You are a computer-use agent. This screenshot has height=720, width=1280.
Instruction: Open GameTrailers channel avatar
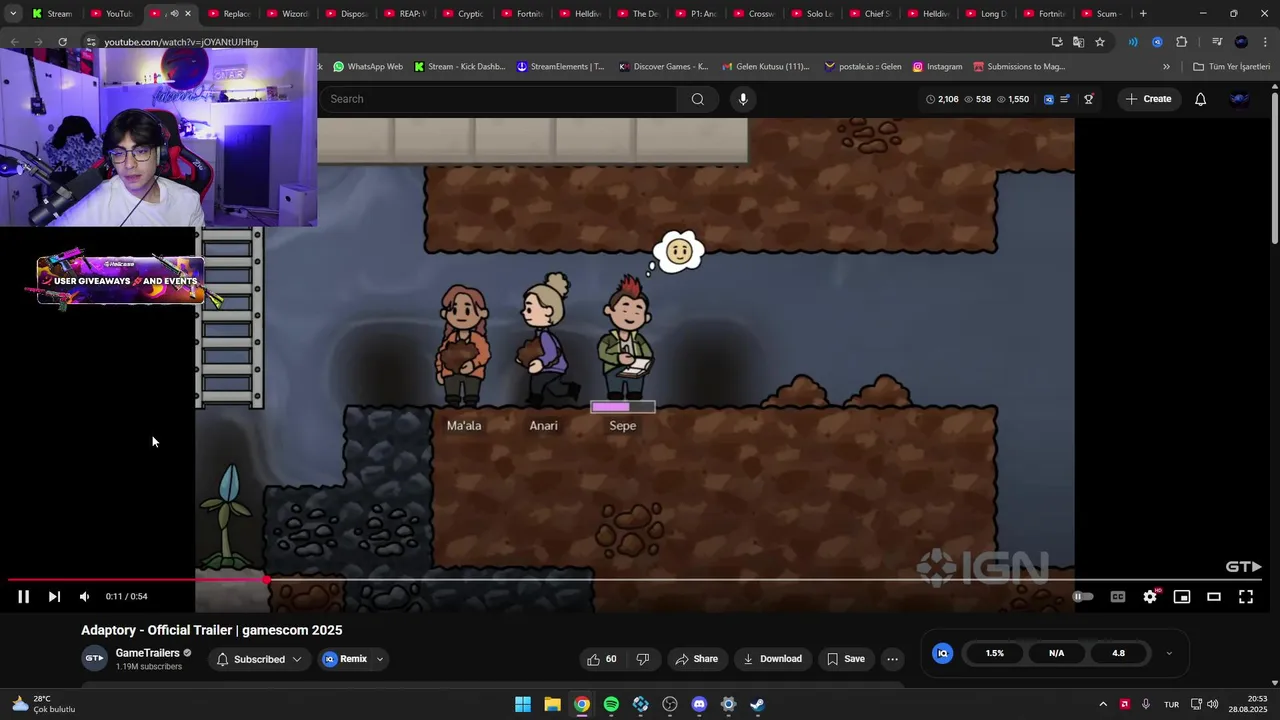pyautogui.click(x=94, y=658)
